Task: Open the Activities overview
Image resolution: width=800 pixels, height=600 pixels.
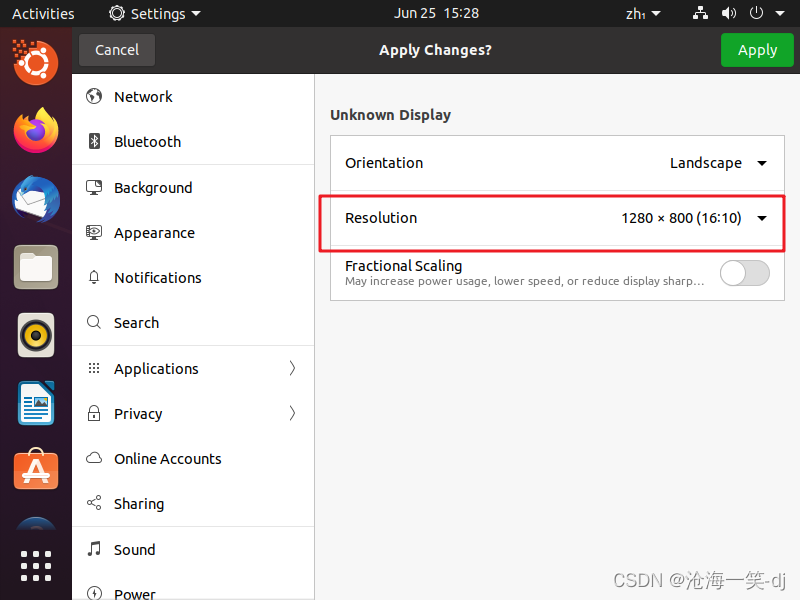Action: 43,13
